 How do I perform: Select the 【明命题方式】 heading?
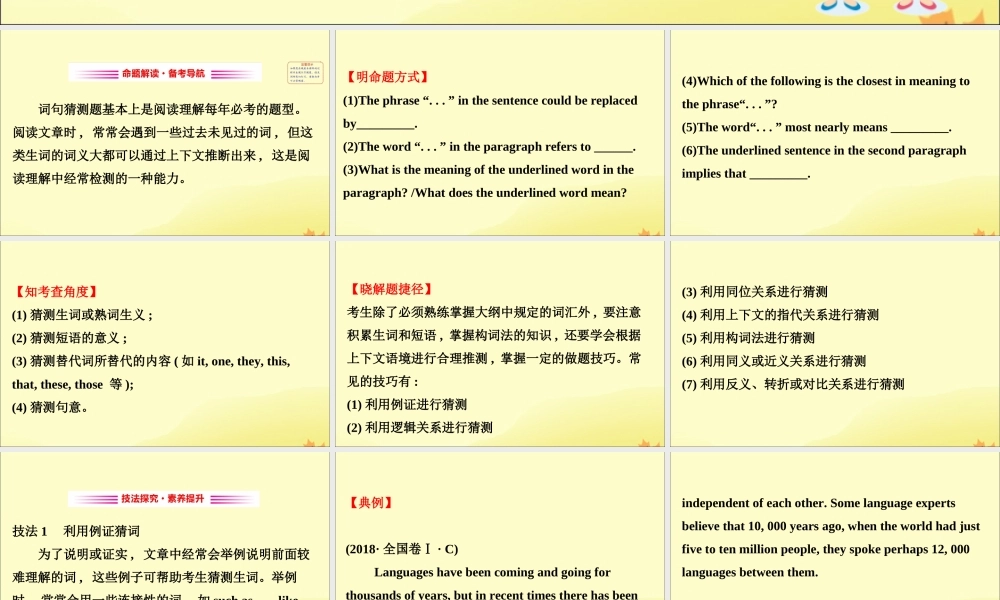(x=386, y=77)
